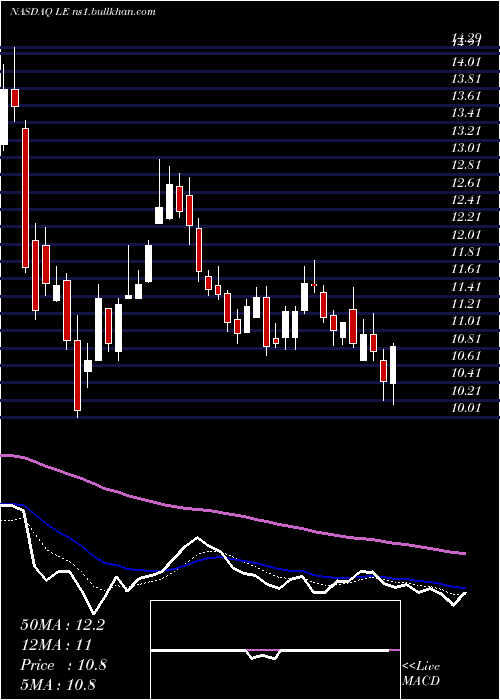
Task: Click the purple 50MA line
Action: click(232, 514)
